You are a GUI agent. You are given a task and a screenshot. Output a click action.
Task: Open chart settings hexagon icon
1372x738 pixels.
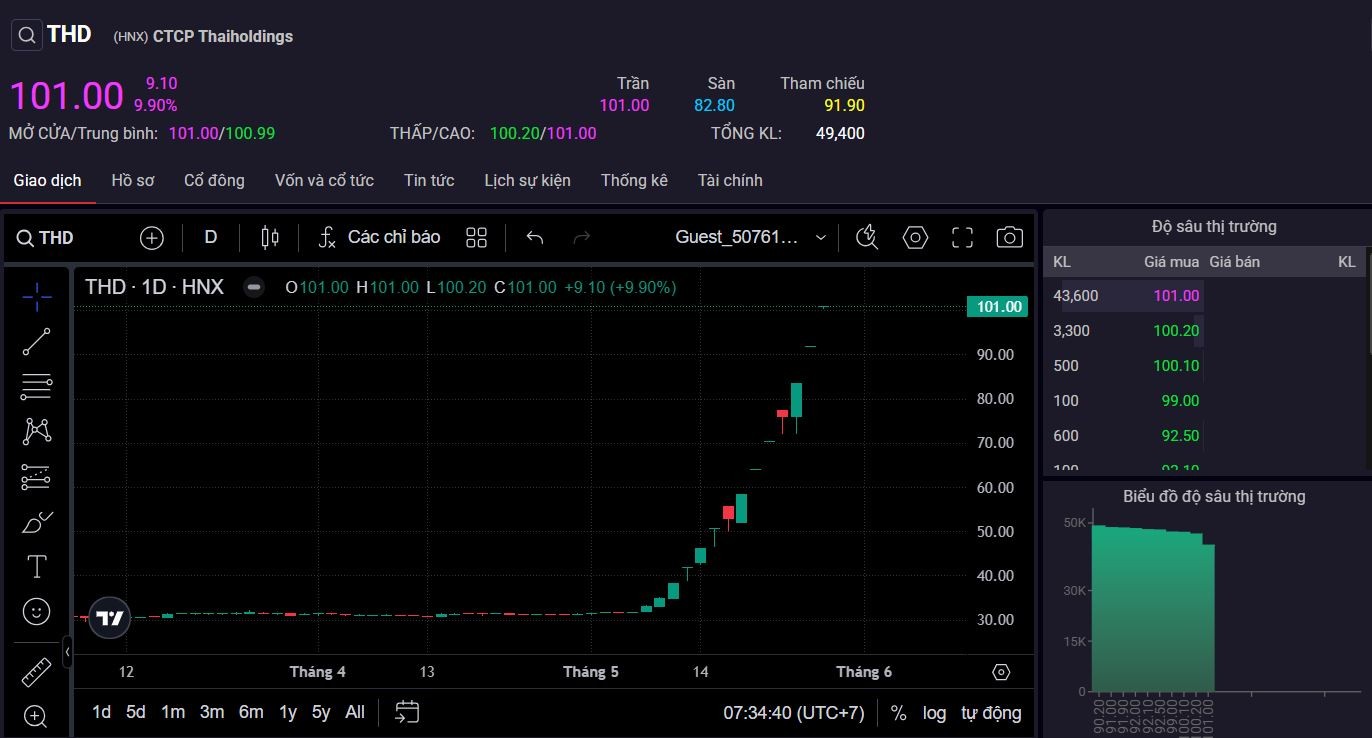pyautogui.click(x=915, y=238)
